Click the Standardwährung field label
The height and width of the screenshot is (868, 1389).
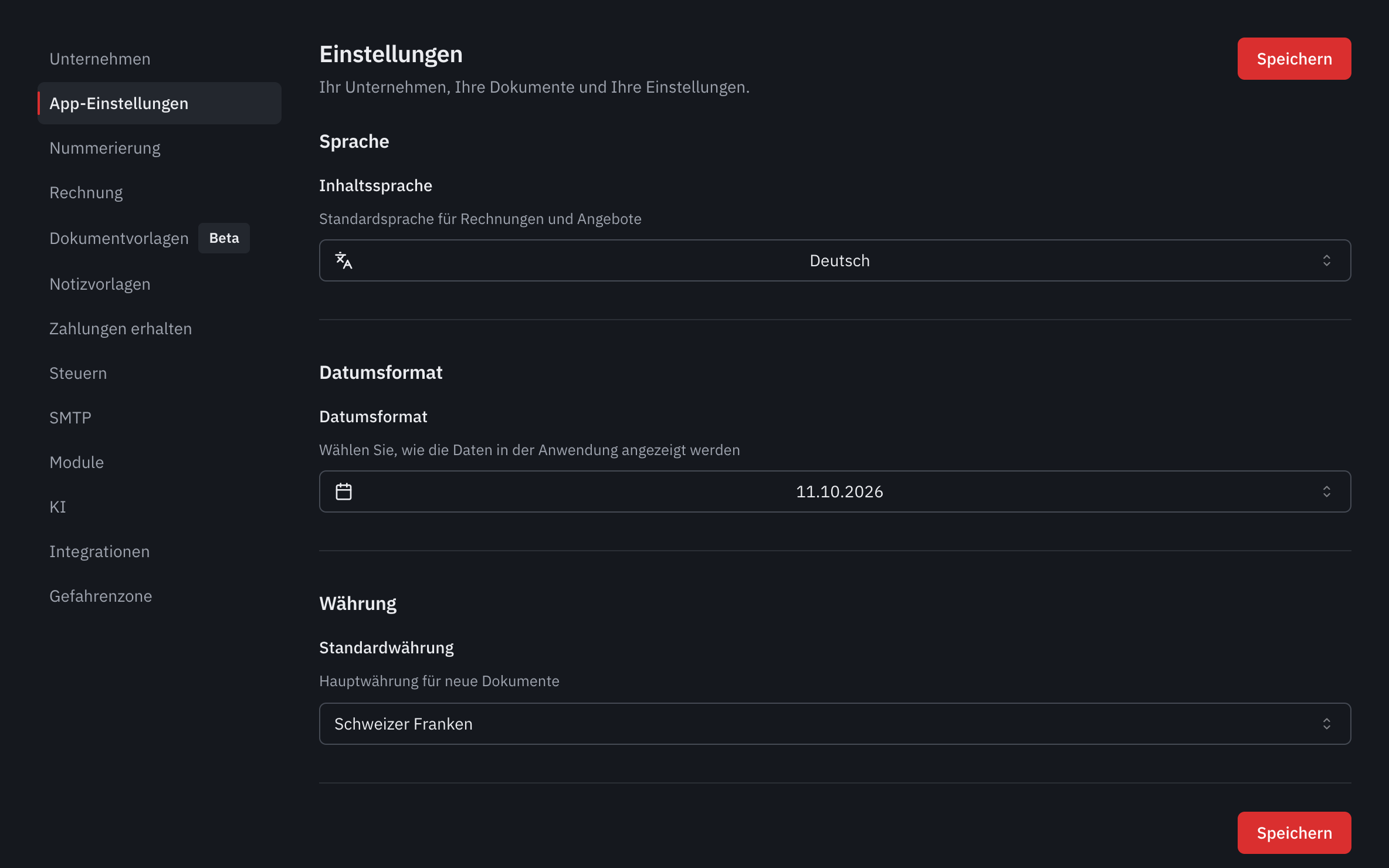(386, 647)
